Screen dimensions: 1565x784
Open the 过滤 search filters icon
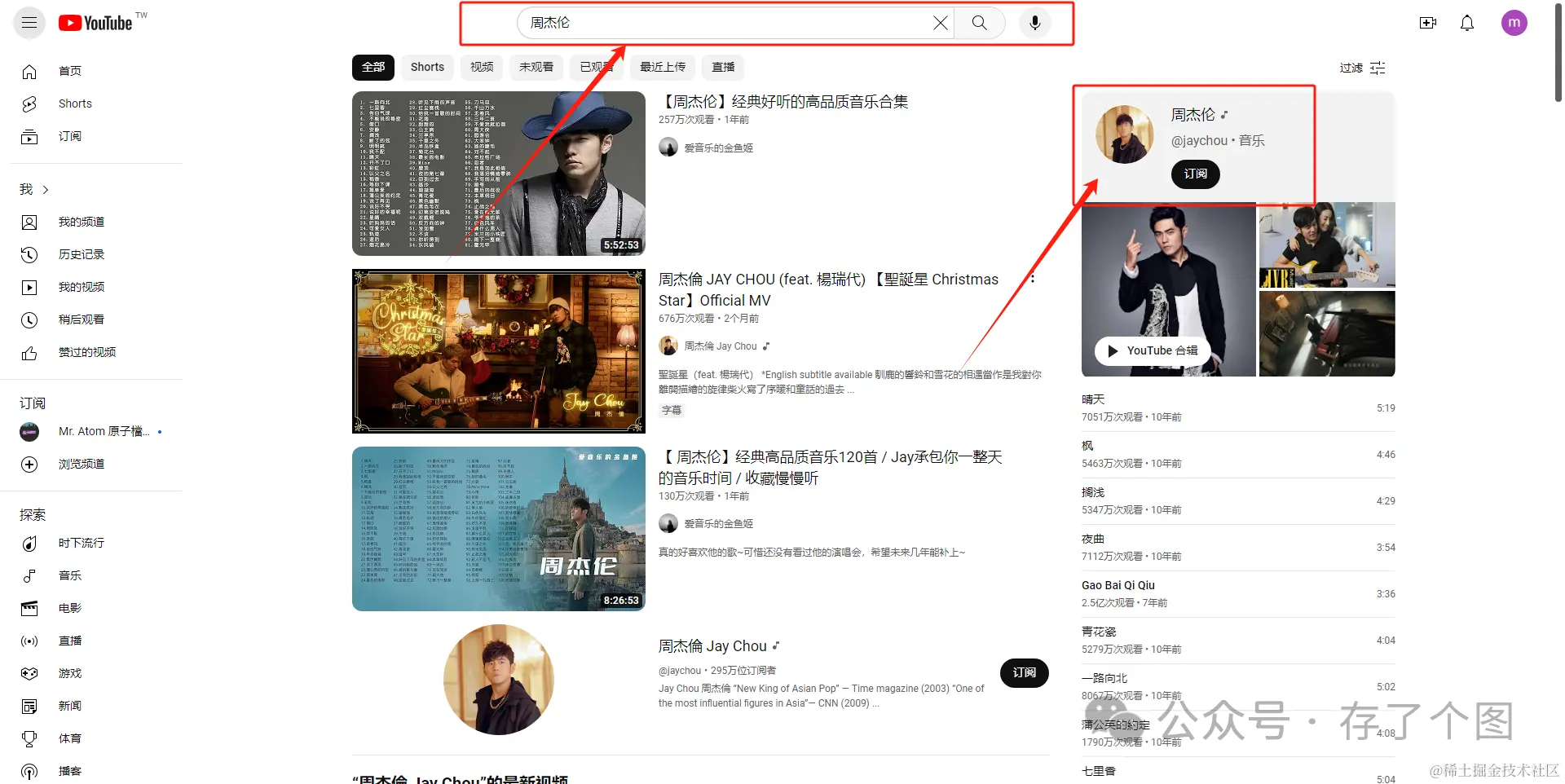(x=1377, y=68)
